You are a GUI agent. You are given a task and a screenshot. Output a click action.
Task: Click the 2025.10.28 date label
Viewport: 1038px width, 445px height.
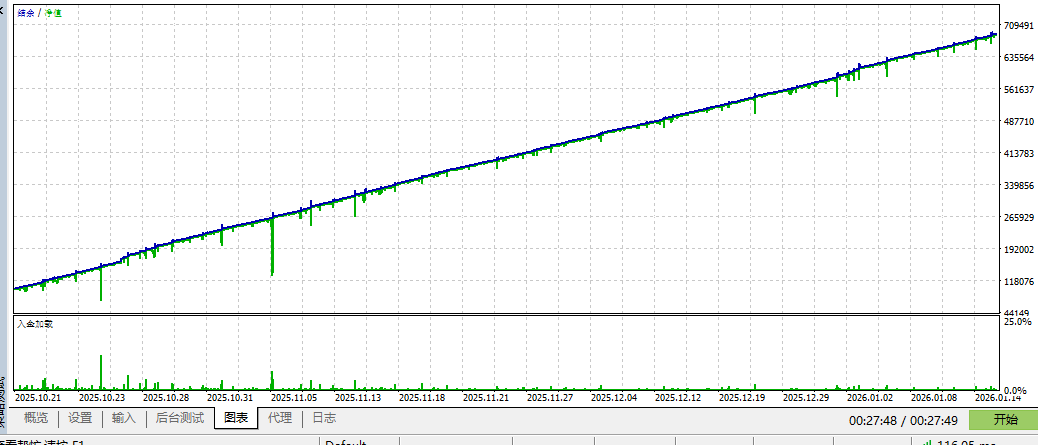click(166, 398)
